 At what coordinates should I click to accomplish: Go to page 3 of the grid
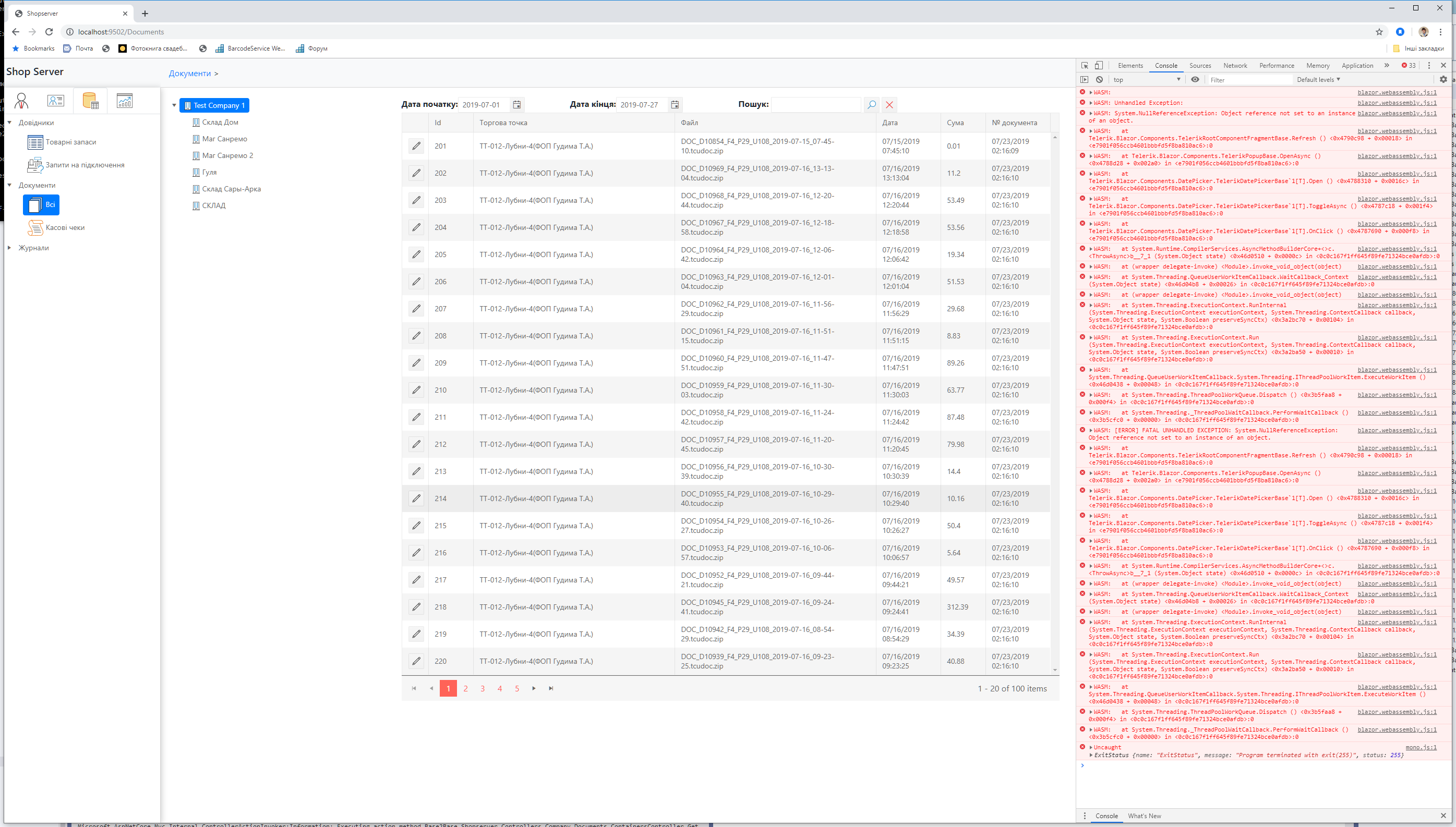(483, 688)
